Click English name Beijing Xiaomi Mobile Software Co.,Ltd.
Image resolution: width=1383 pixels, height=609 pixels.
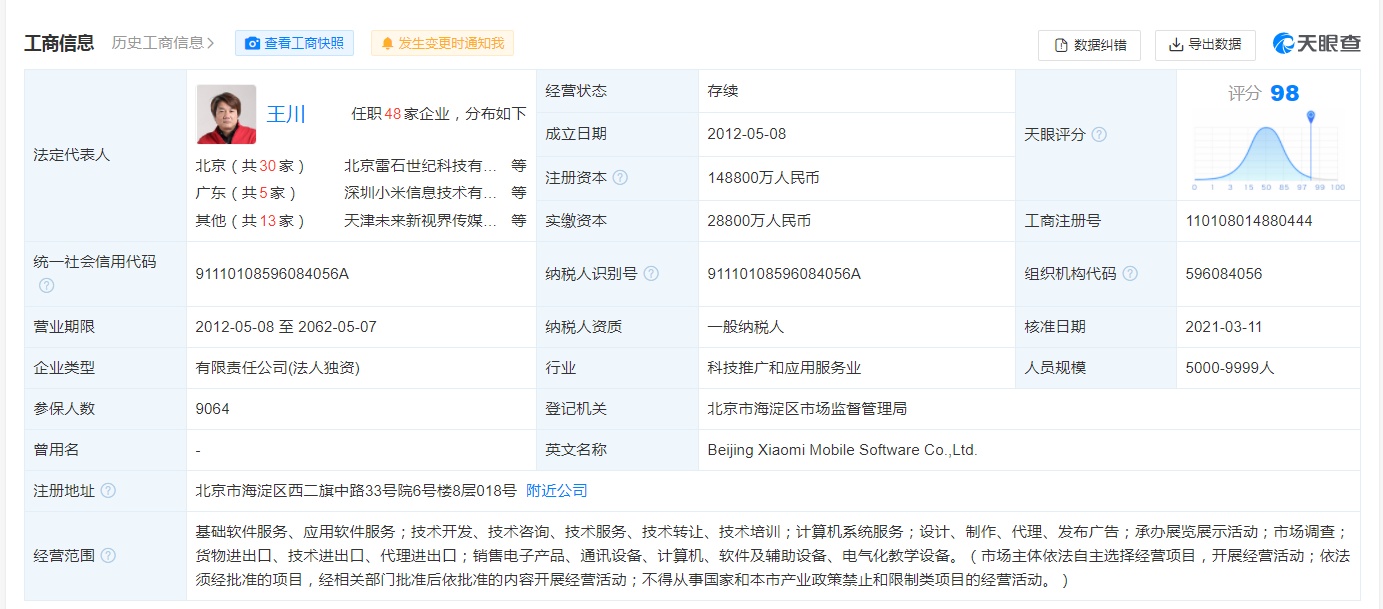842,450
